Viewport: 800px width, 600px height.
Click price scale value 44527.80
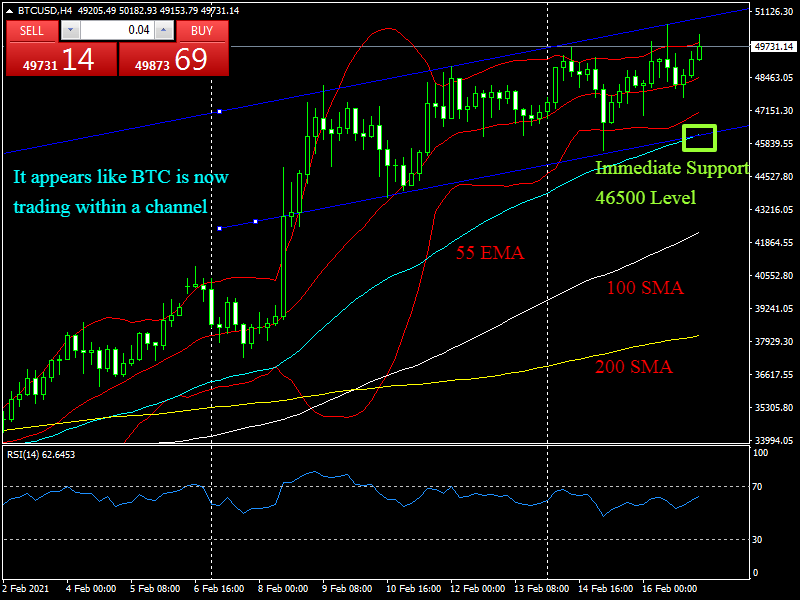[x=774, y=177]
